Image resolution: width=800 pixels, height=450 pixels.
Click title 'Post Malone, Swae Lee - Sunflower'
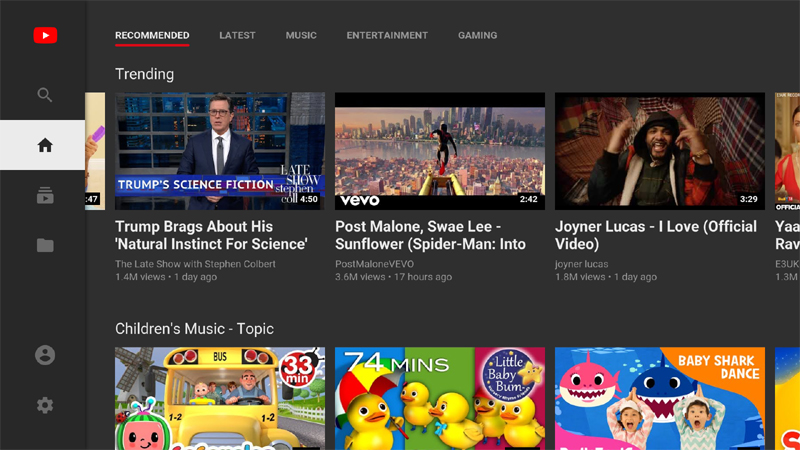430,235
